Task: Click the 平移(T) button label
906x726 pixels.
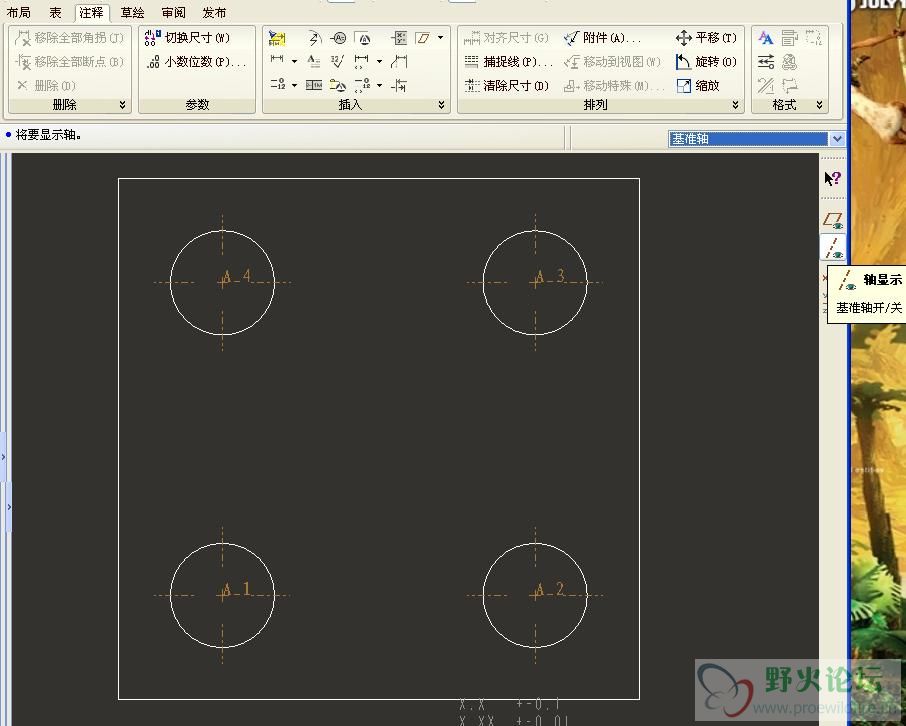Action: pyautogui.click(x=716, y=38)
